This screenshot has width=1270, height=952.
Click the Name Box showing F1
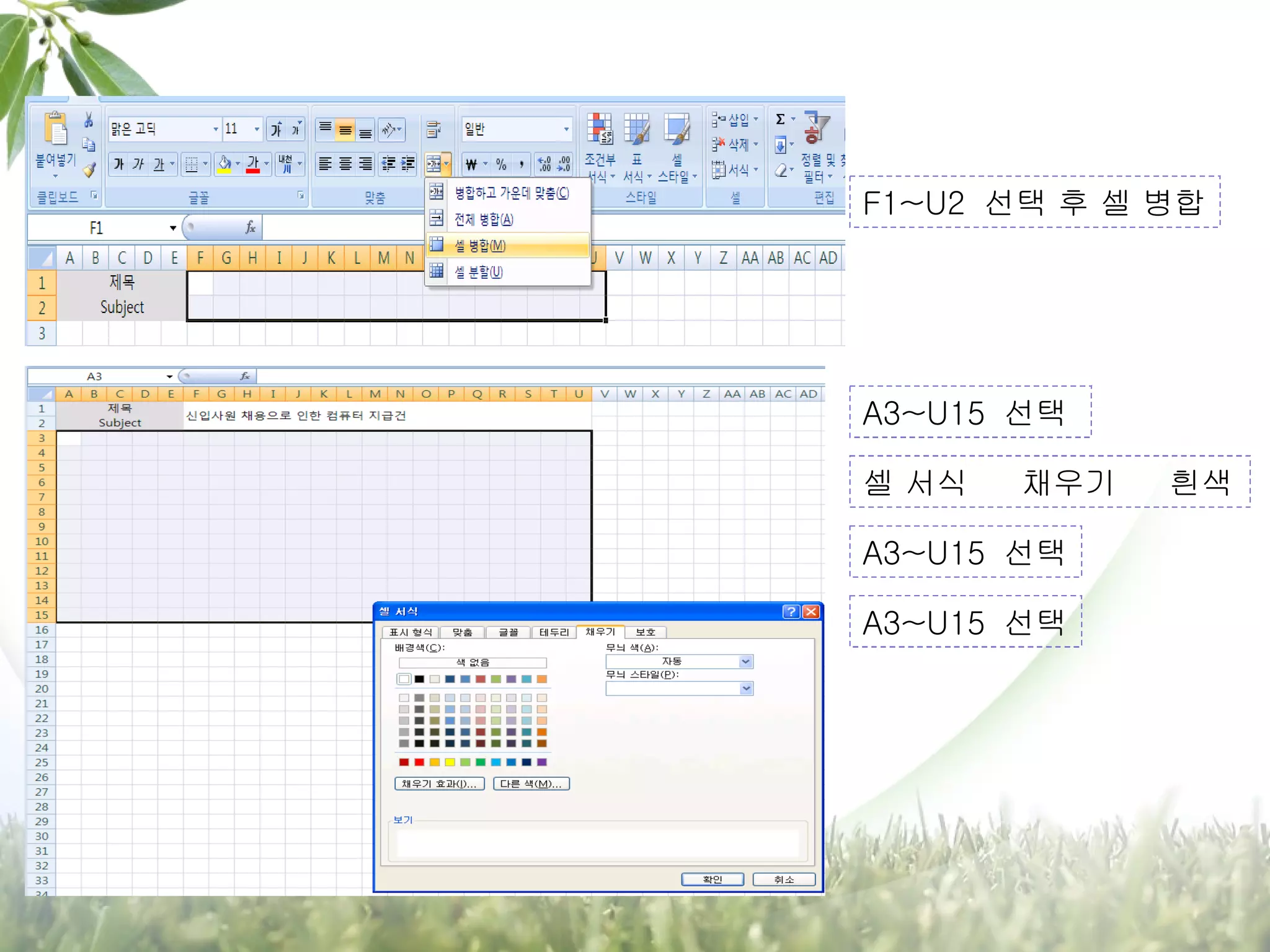pyautogui.click(x=96, y=227)
